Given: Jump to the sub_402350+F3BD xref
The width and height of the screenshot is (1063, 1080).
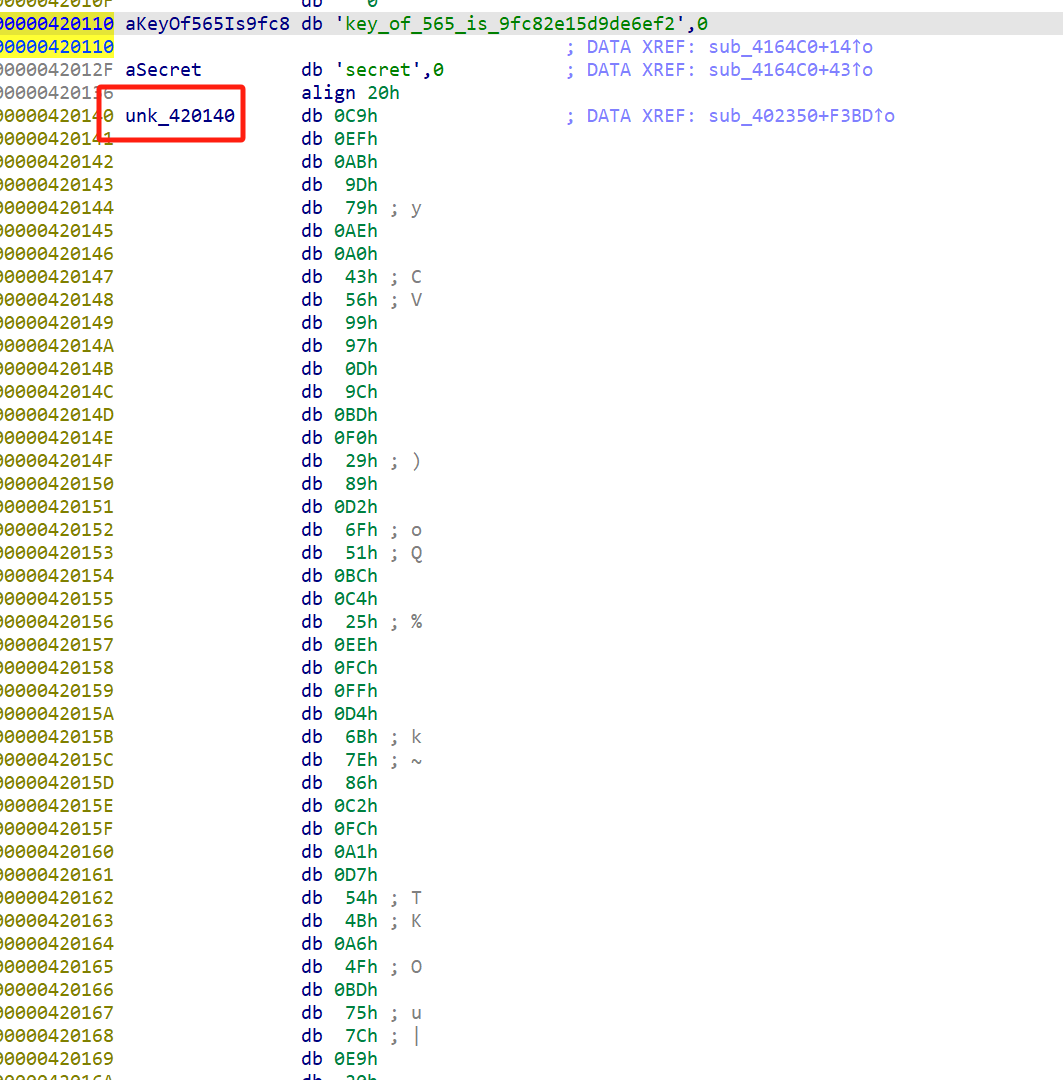Looking at the screenshot, I should point(800,116).
